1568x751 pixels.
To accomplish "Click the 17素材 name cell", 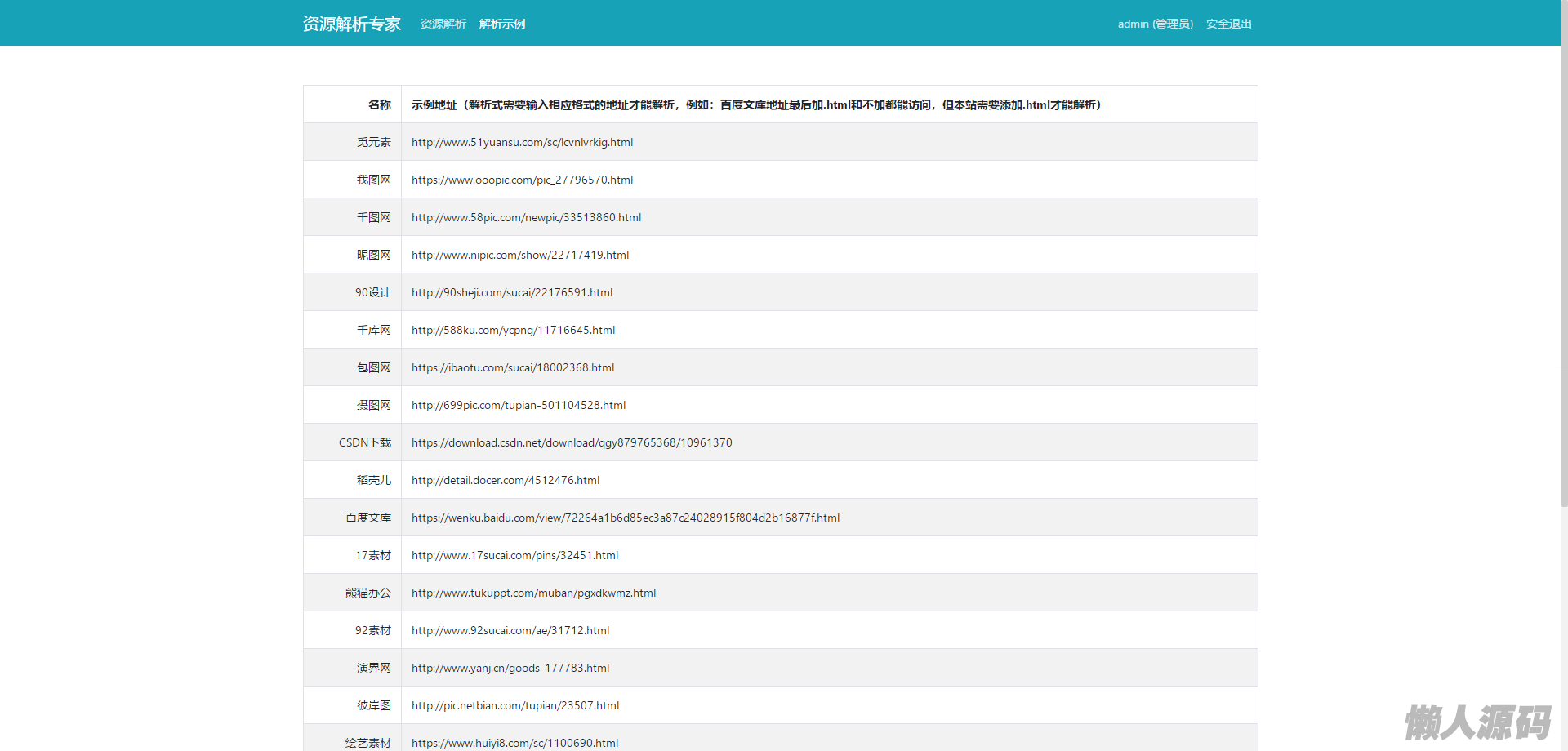I will coord(353,555).
